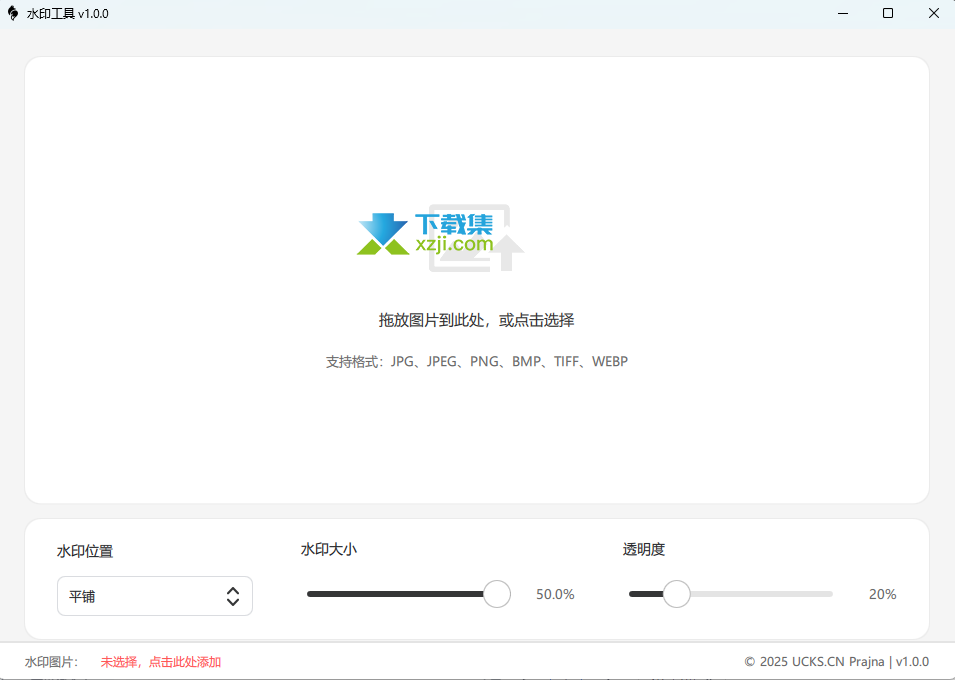Screen dimensions: 955x680
Task: Click the 水印大小 label
Action: (329, 550)
